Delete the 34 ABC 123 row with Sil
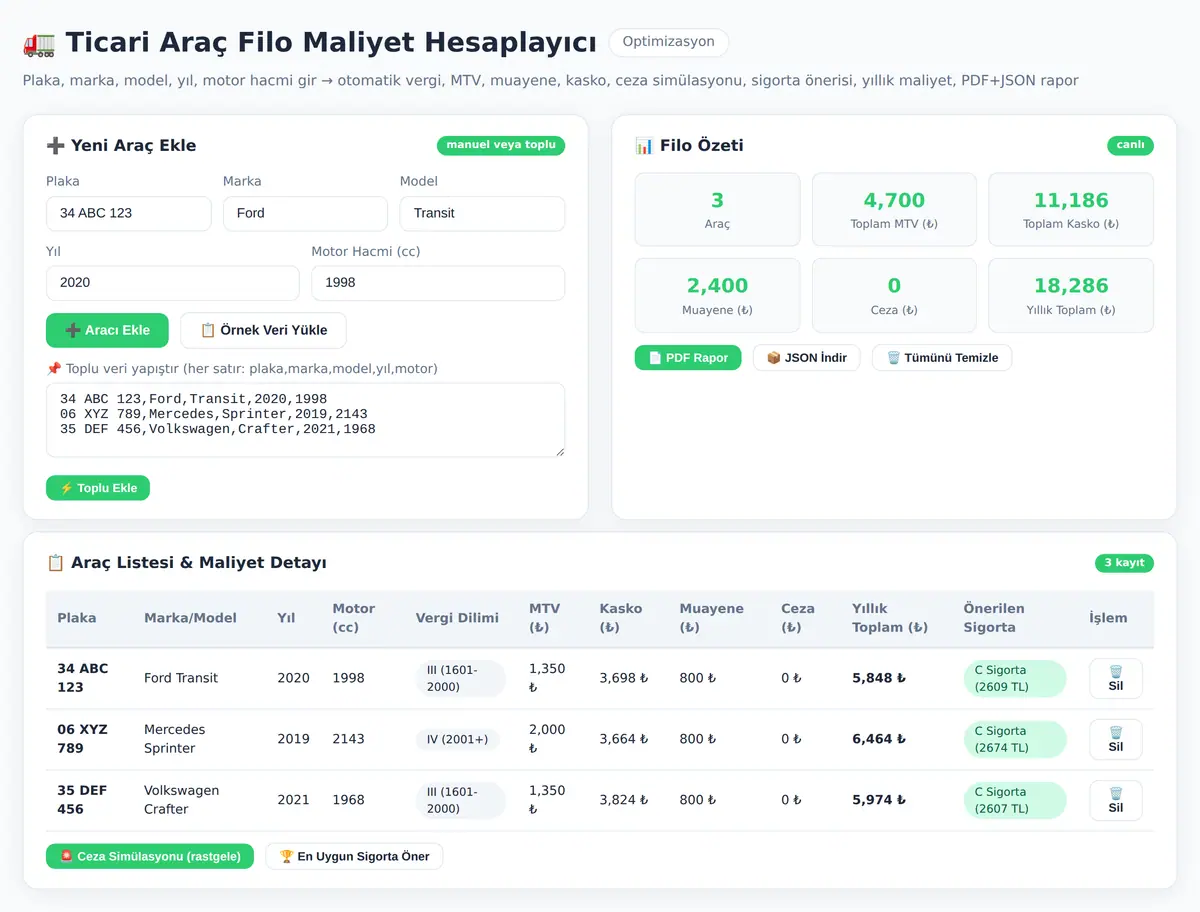Screen dimensions: 1200x912 tap(1116, 678)
